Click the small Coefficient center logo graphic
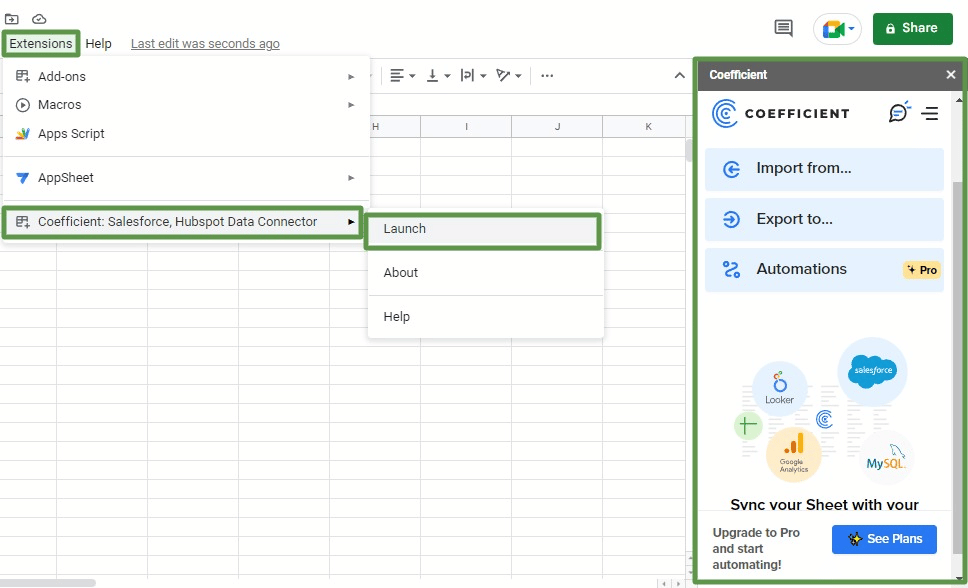The width and height of the screenshot is (968, 588). pyautogui.click(x=825, y=420)
